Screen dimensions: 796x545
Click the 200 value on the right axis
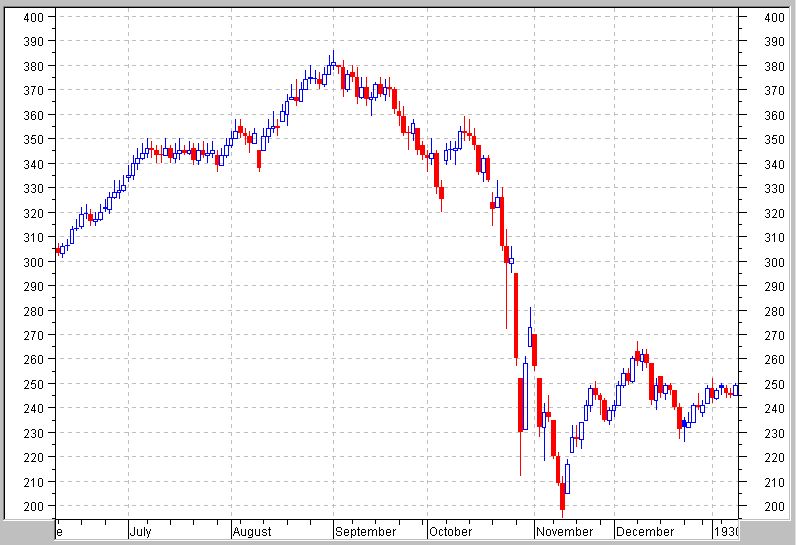pyautogui.click(x=774, y=506)
